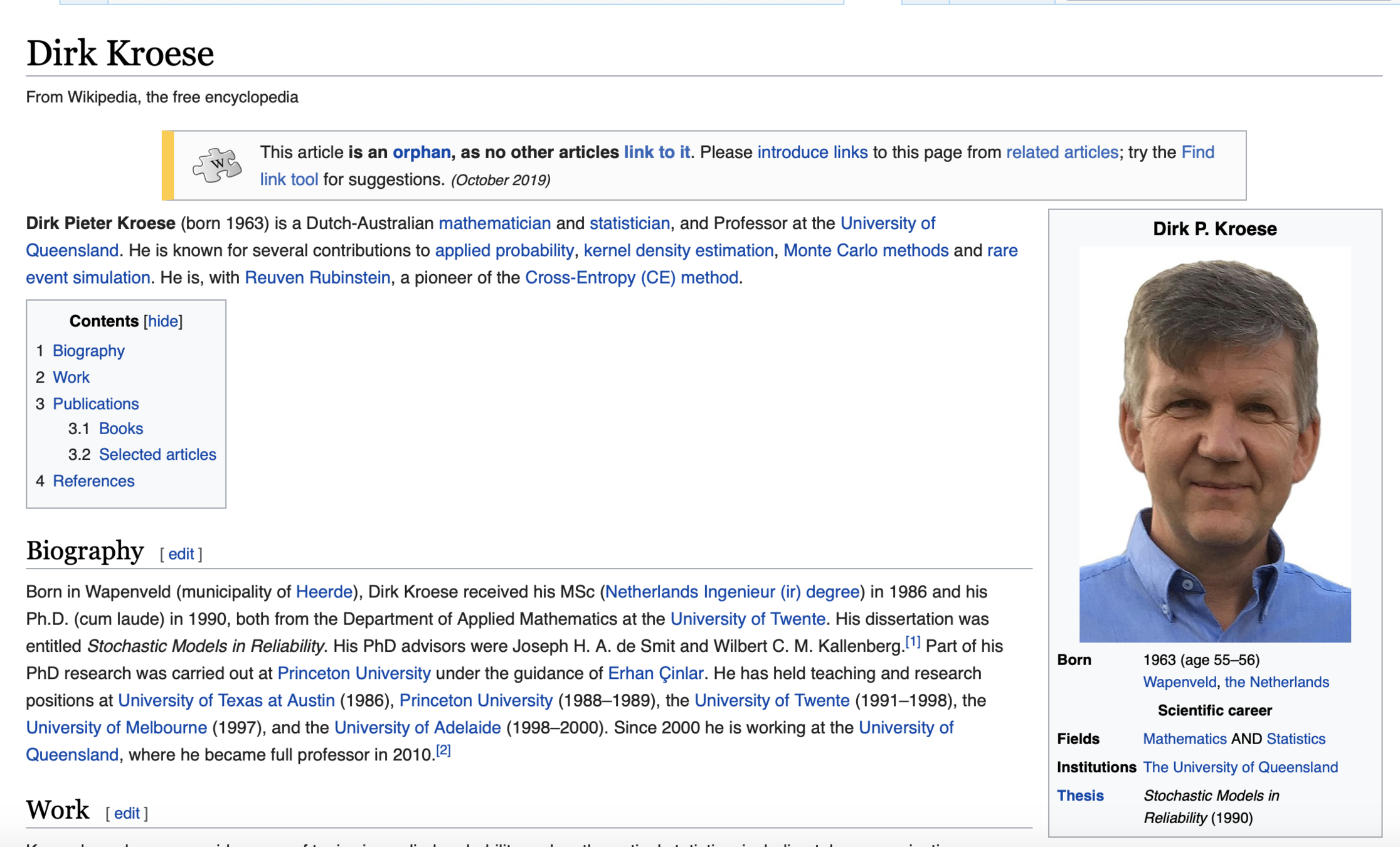The image size is (1400, 847).
Task: Go to Publications in contents
Action: (95, 403)
